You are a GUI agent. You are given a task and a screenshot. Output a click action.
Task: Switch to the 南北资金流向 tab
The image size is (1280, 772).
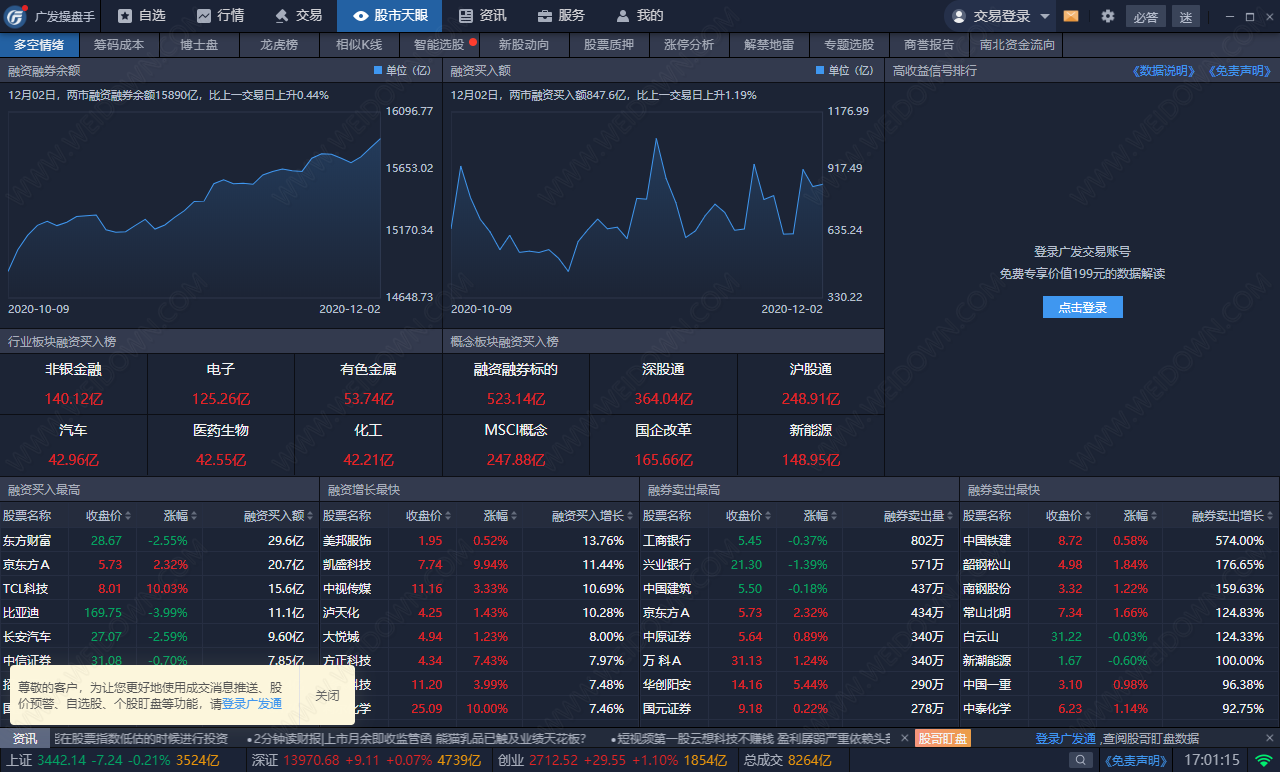1017,45
